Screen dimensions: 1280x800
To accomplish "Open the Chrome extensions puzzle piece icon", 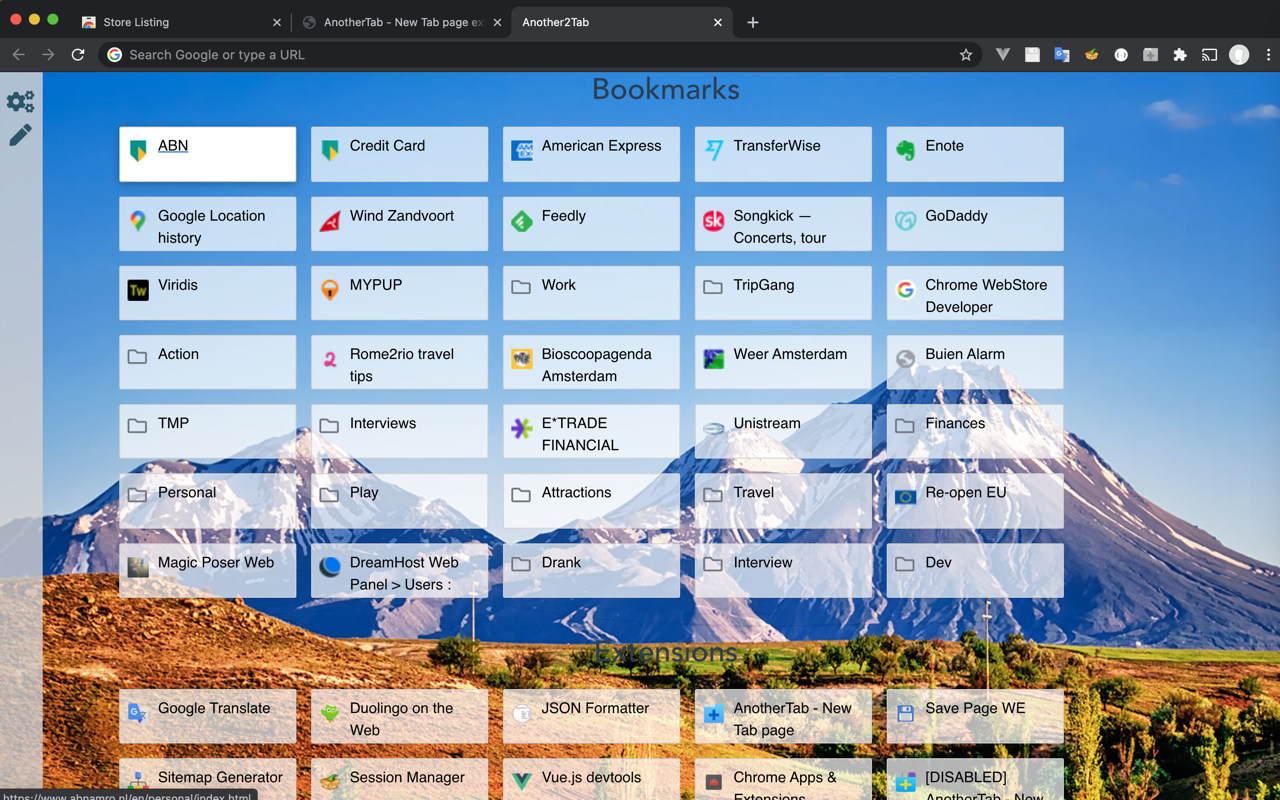I will click(x=1180, y=55).
